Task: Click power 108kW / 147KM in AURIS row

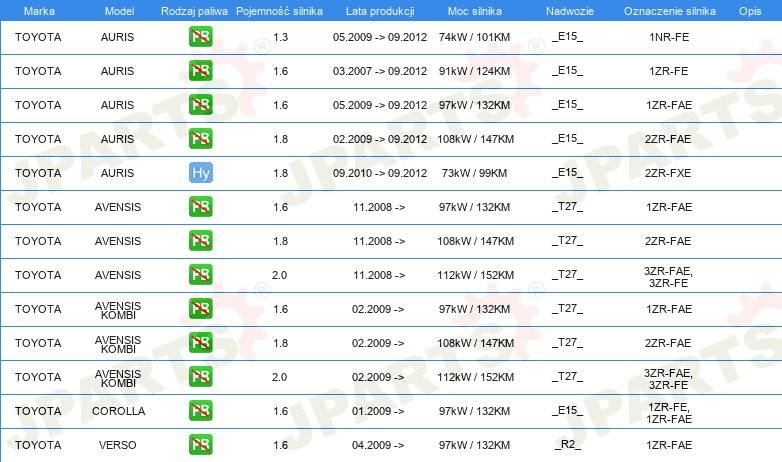Action: point(475,139)
